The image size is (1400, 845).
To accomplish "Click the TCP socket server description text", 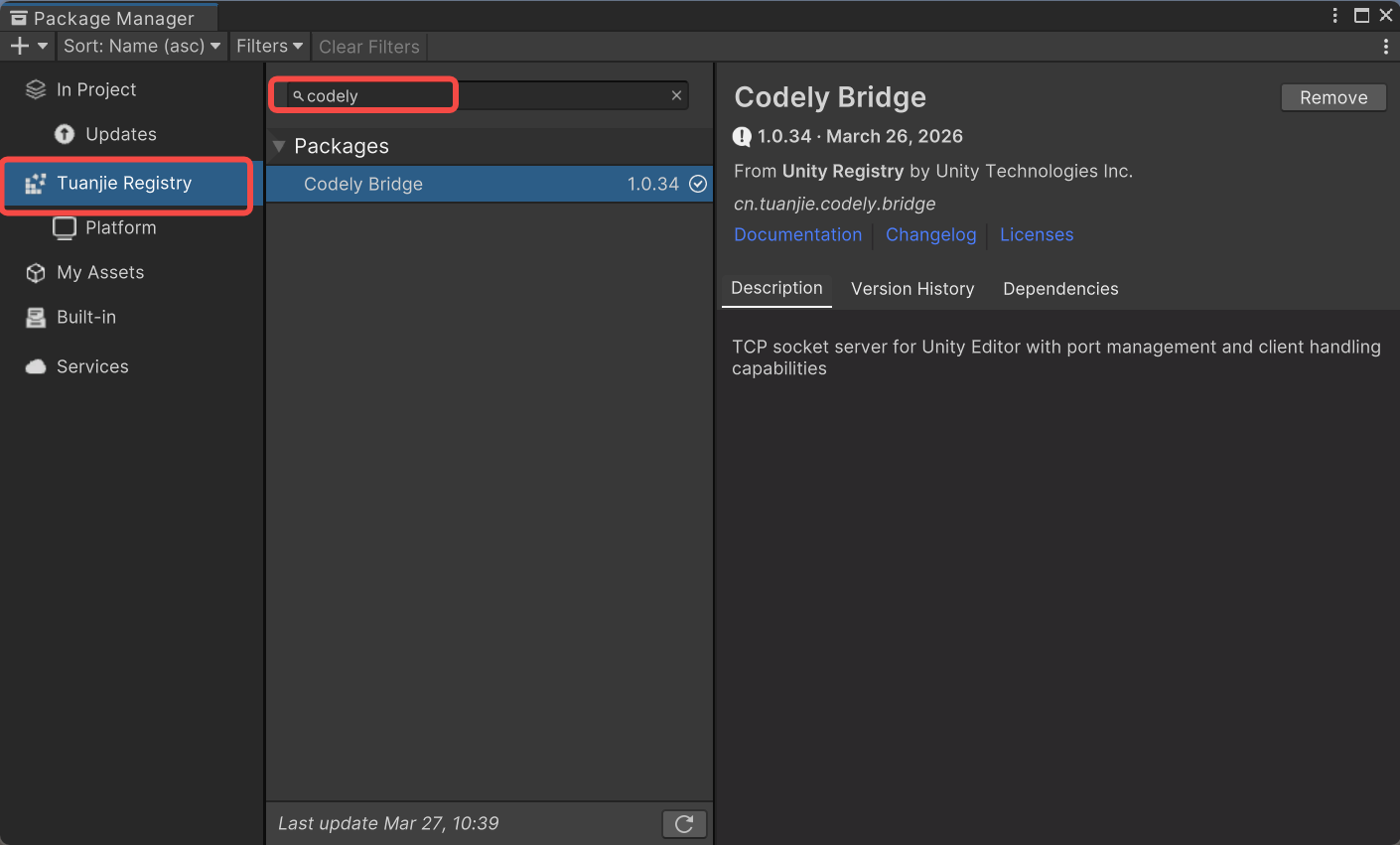I will click(x=1056, y=357).
